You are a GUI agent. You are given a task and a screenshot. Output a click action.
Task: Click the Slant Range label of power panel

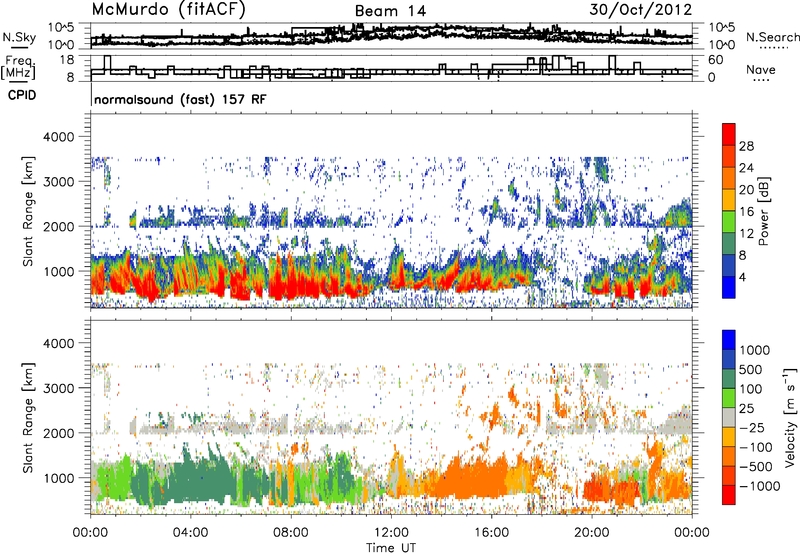coord(29,211)
